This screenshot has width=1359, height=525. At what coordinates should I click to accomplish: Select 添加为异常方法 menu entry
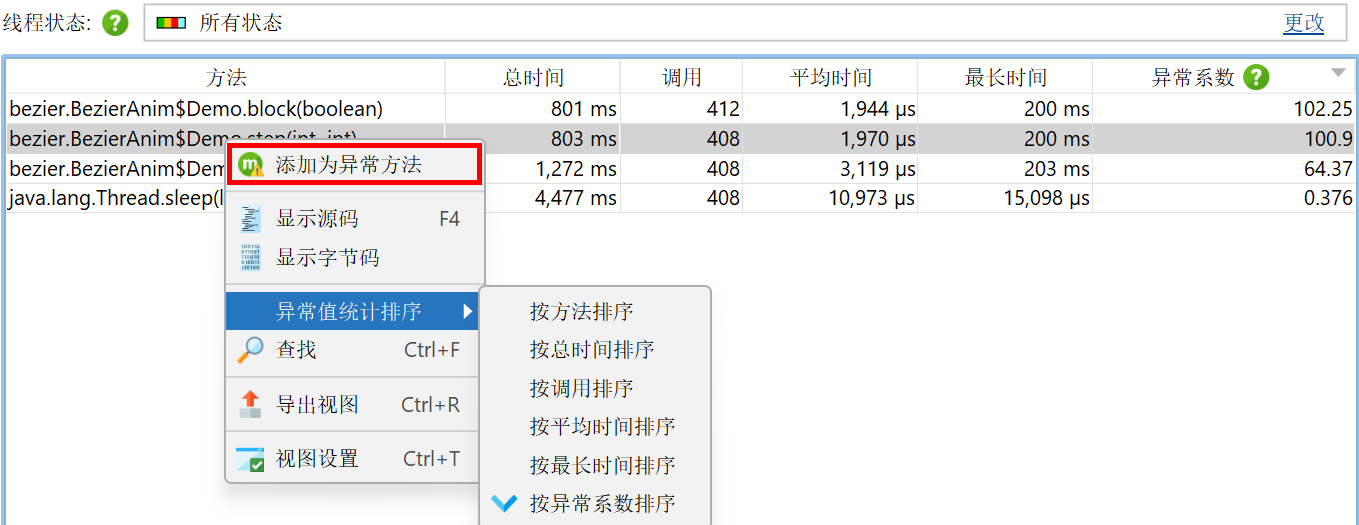[355, 165]
